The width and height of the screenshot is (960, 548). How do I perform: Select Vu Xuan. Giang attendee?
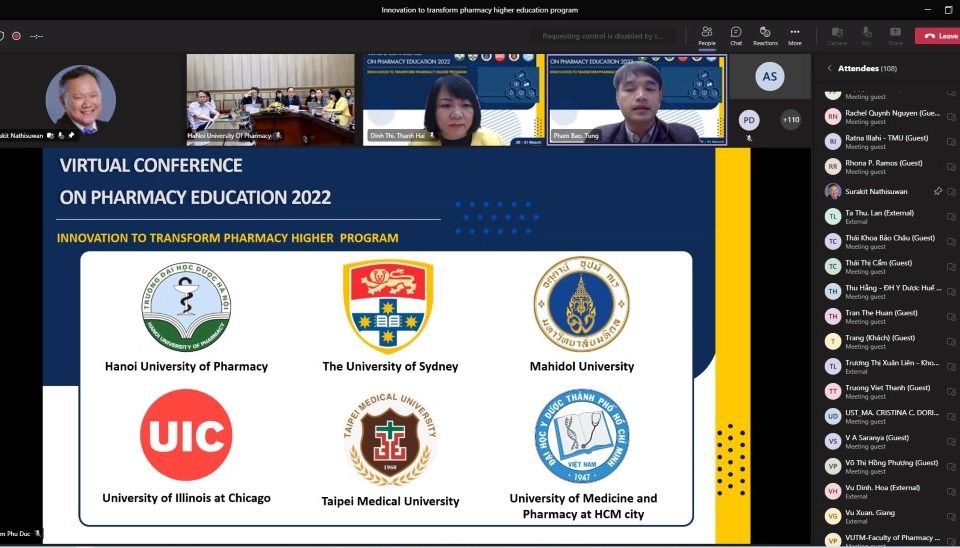(886, 517)
